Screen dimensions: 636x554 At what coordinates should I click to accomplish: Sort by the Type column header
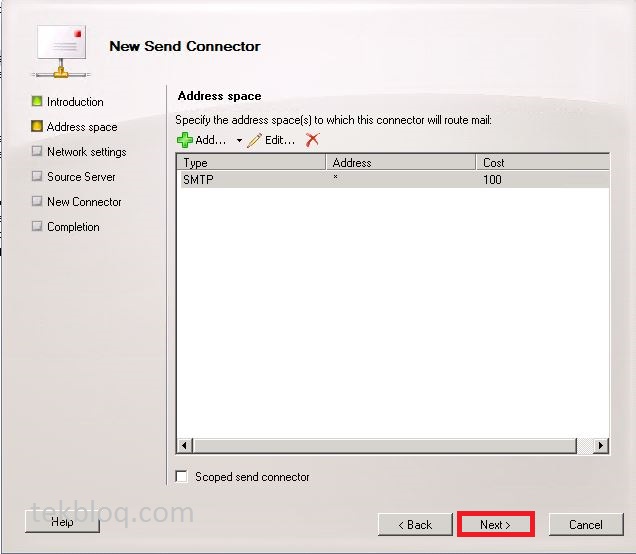point(251,162)
